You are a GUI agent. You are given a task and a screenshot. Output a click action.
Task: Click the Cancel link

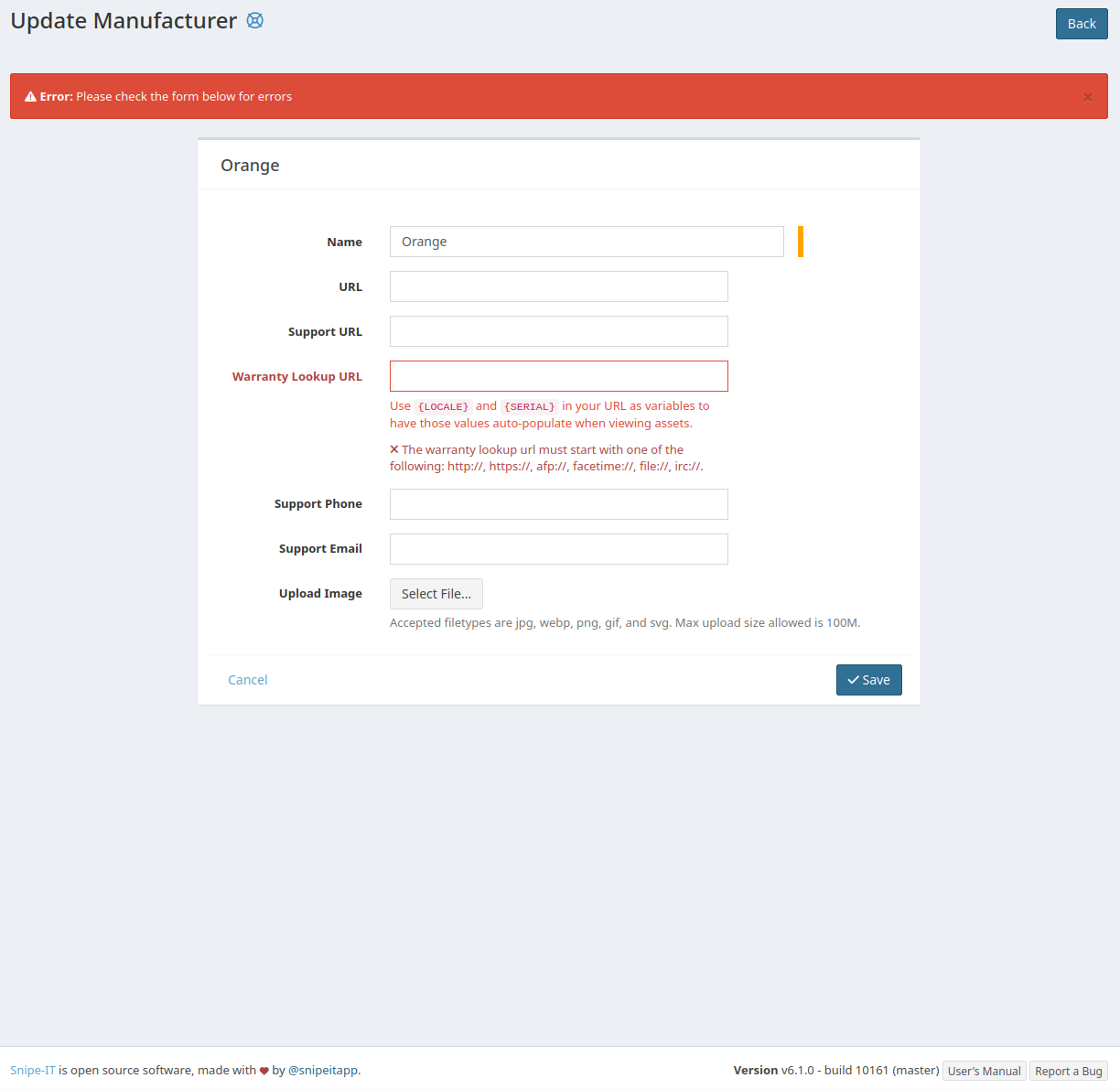coord(247,680)
